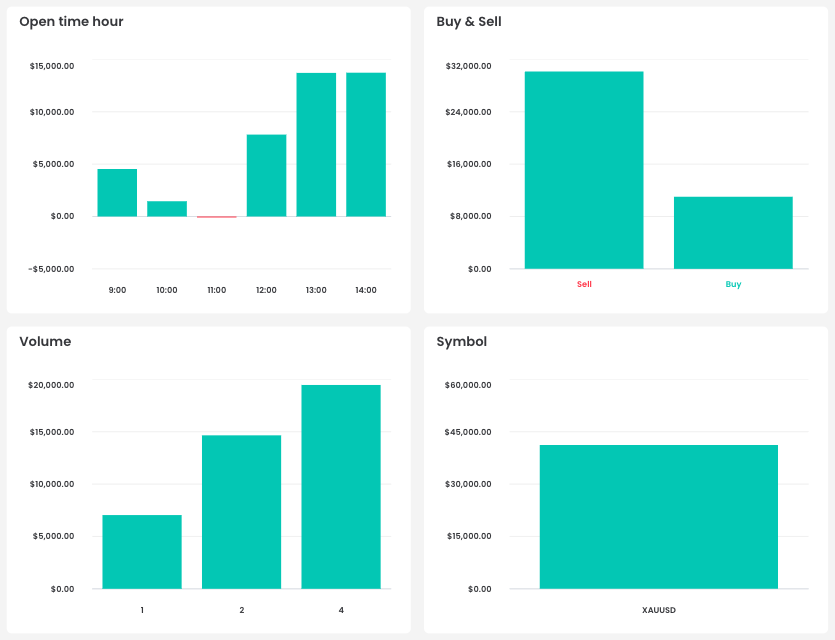Click the small red bar at 11:00
Screen dimensions: 835x640
tap(216, 216)
